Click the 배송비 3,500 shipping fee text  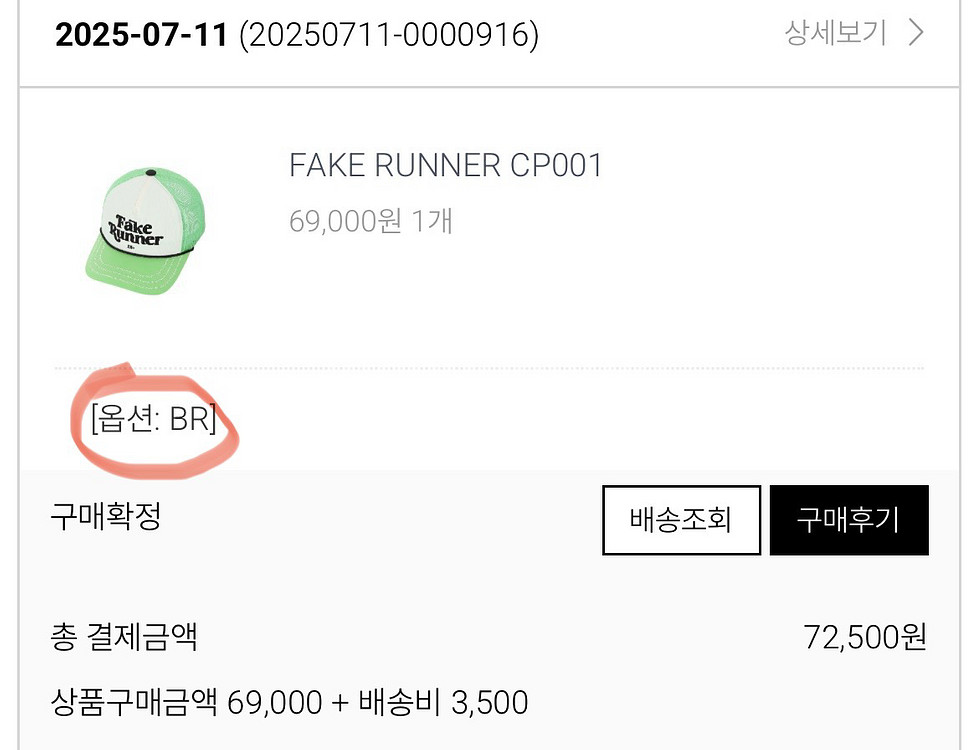443,702
